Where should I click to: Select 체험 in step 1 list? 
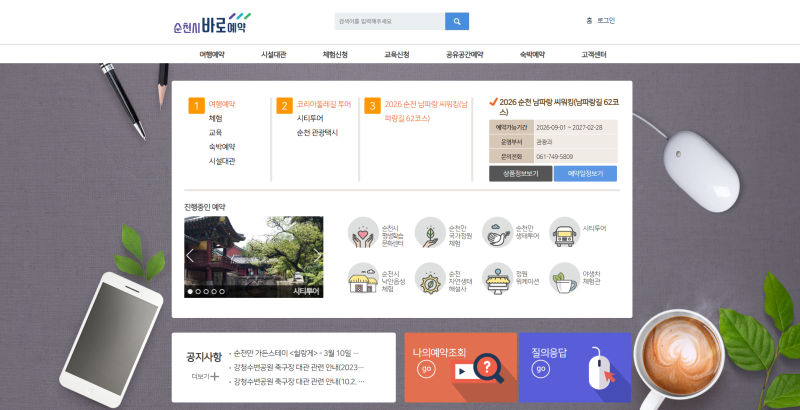tap(215, 118)
